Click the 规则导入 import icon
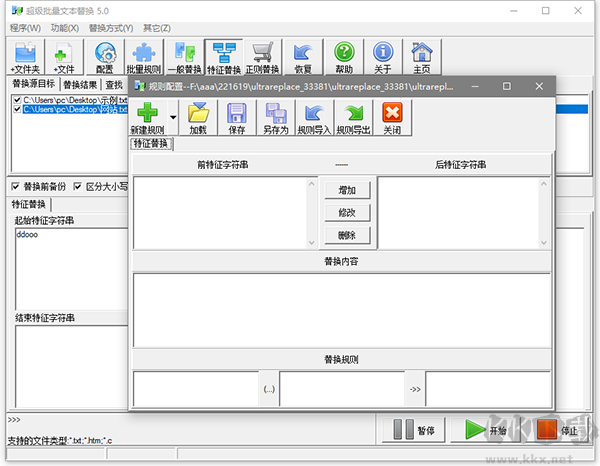This screenshot has width=600, height=466. [315, 113]
